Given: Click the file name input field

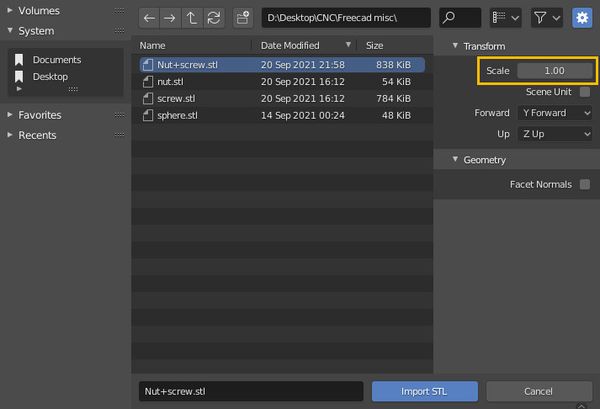Looking at the screenshot, I should point(251,391).
